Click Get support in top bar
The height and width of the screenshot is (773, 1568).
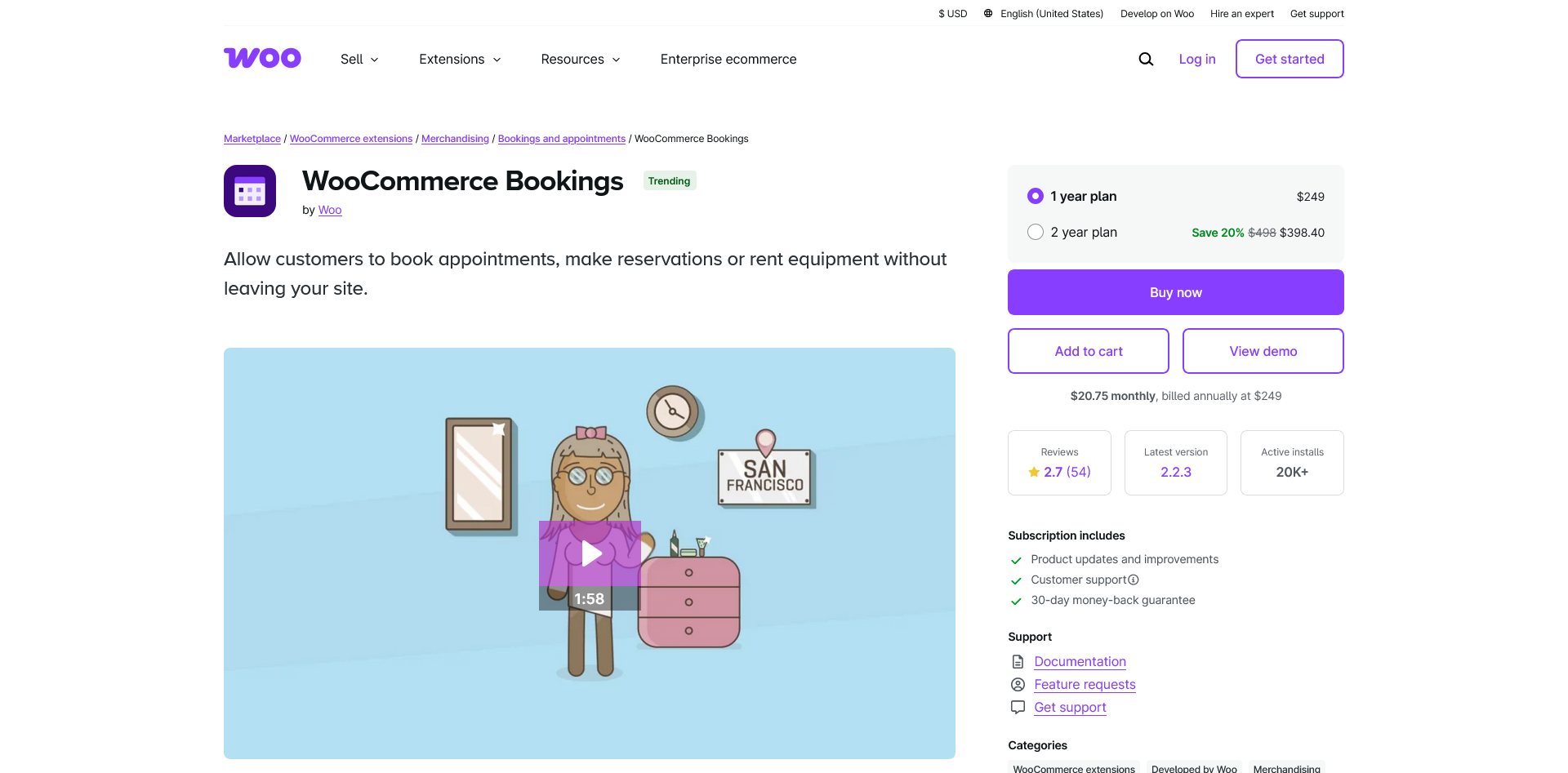[1317, 13]
